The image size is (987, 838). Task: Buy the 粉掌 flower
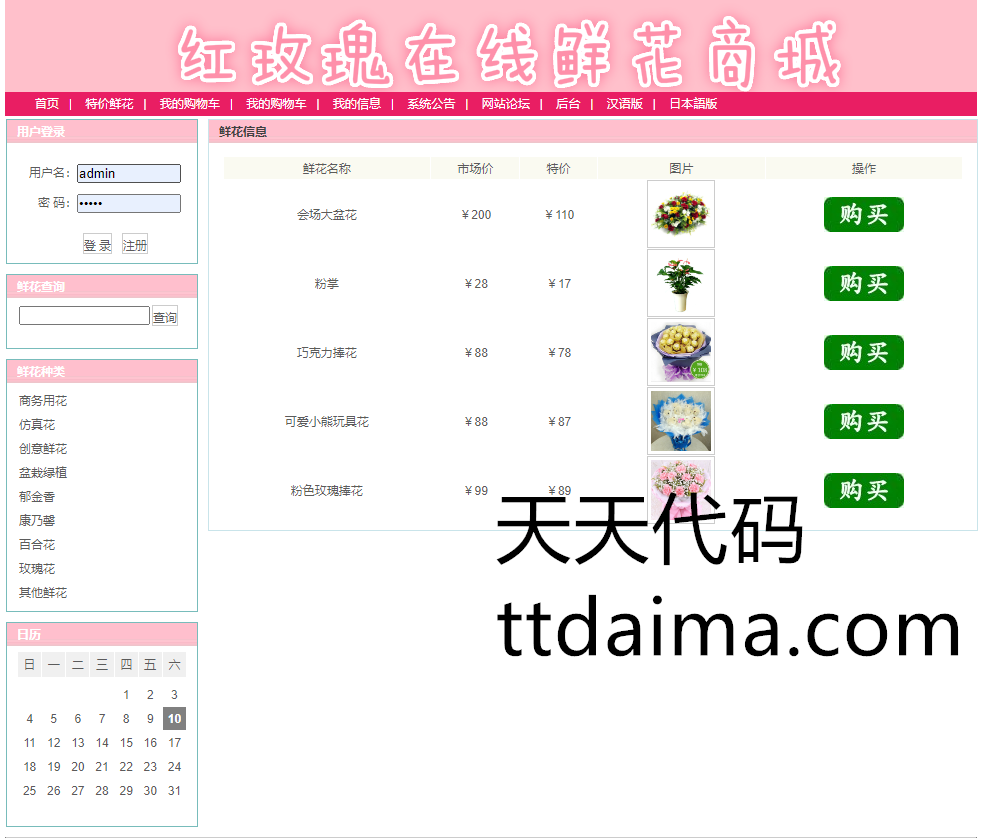863,284
